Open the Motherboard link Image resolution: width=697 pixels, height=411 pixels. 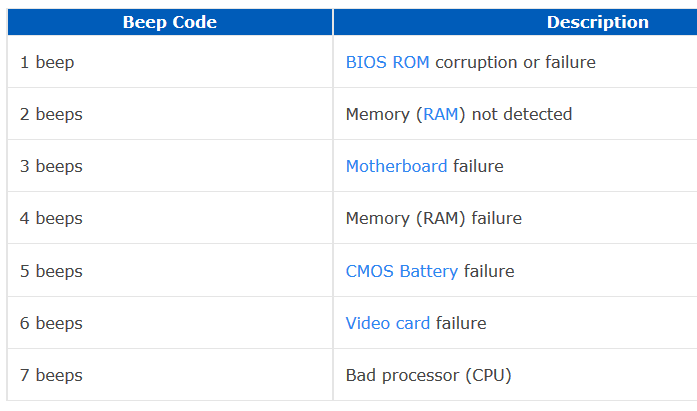397,166
